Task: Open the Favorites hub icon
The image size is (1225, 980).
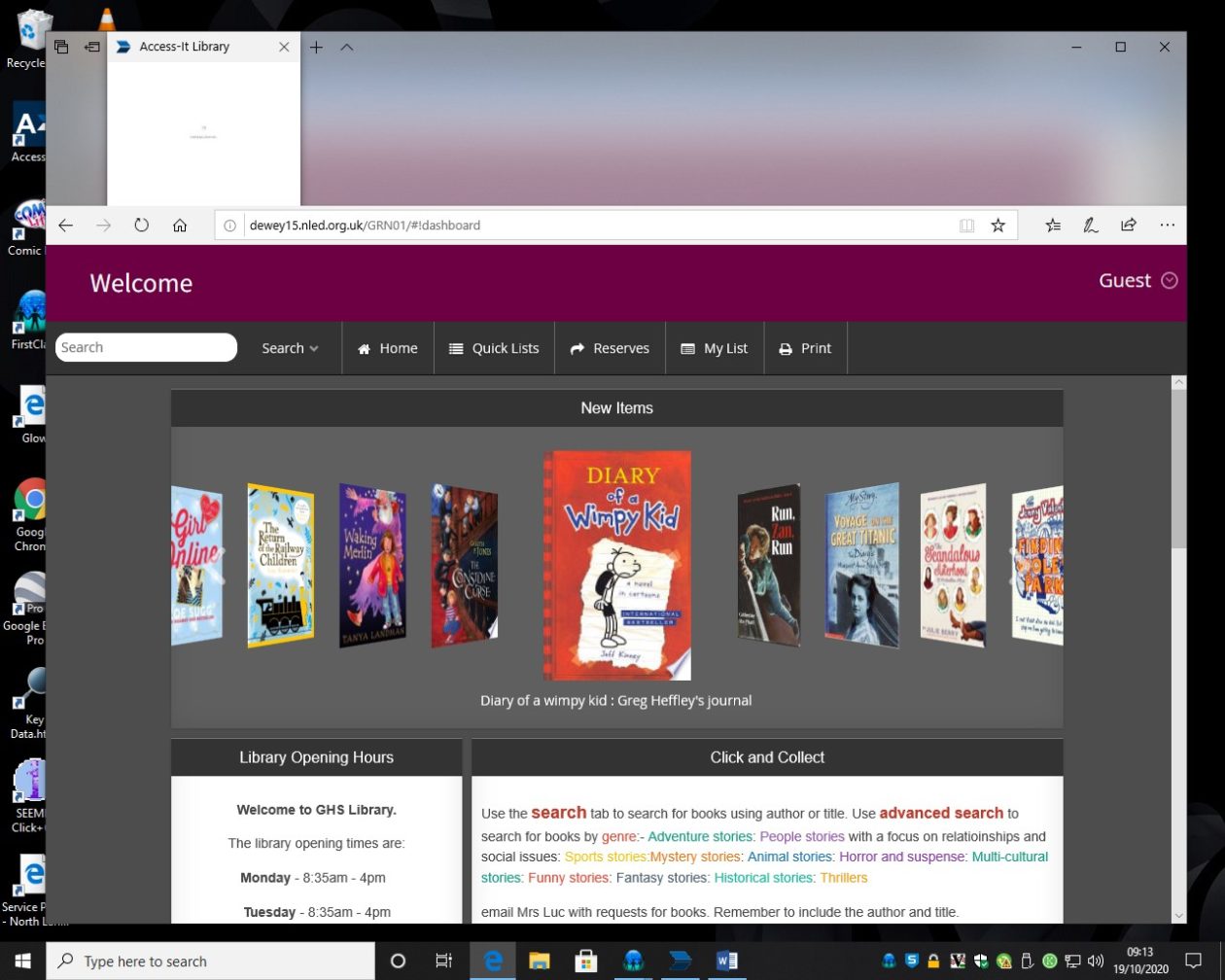Action: tap(1053, 225)
